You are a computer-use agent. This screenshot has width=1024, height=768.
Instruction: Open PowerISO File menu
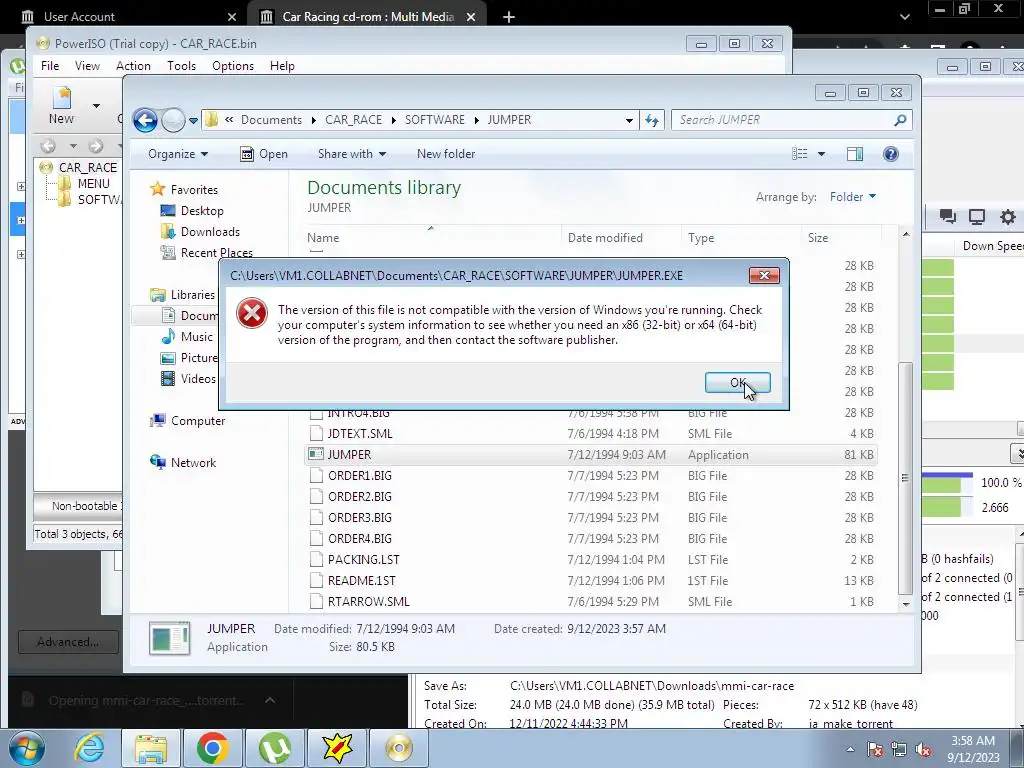(50, 66)
